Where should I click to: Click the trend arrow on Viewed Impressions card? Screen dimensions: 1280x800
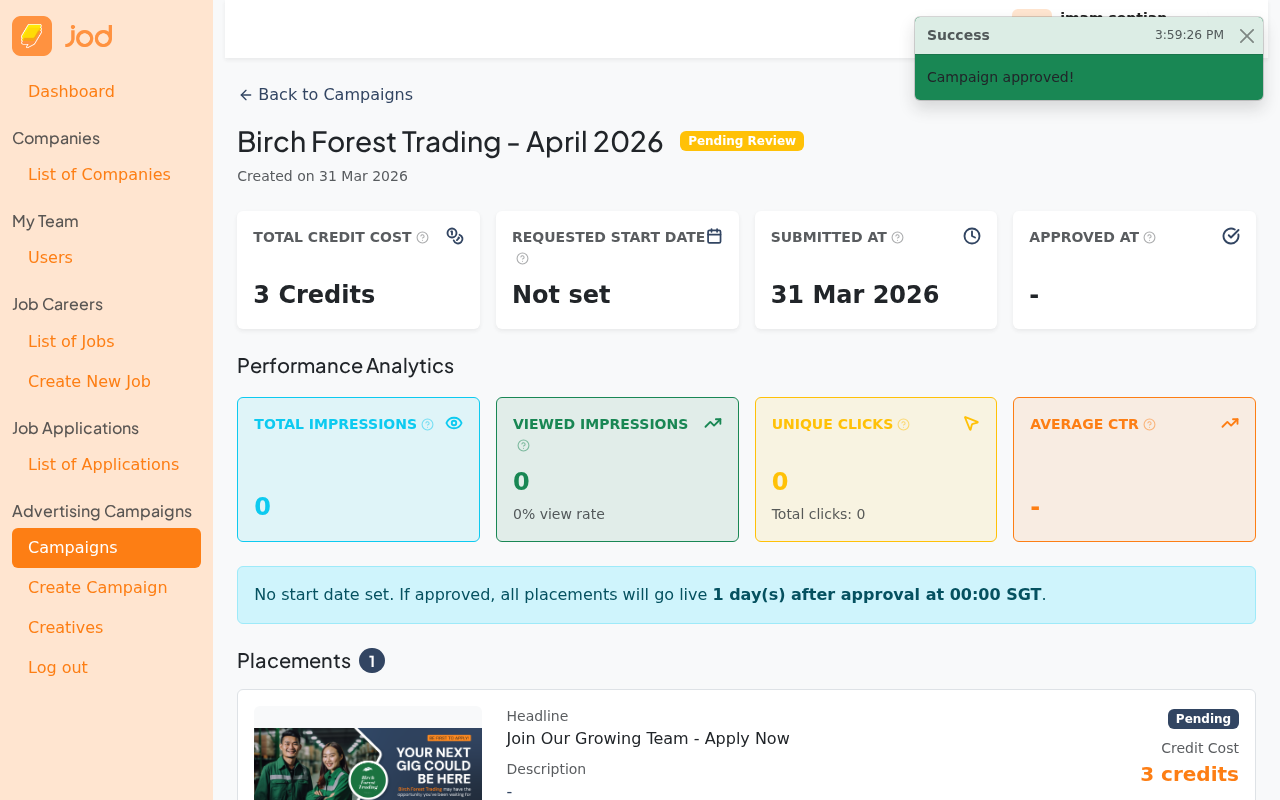click(x=711, y=422)
